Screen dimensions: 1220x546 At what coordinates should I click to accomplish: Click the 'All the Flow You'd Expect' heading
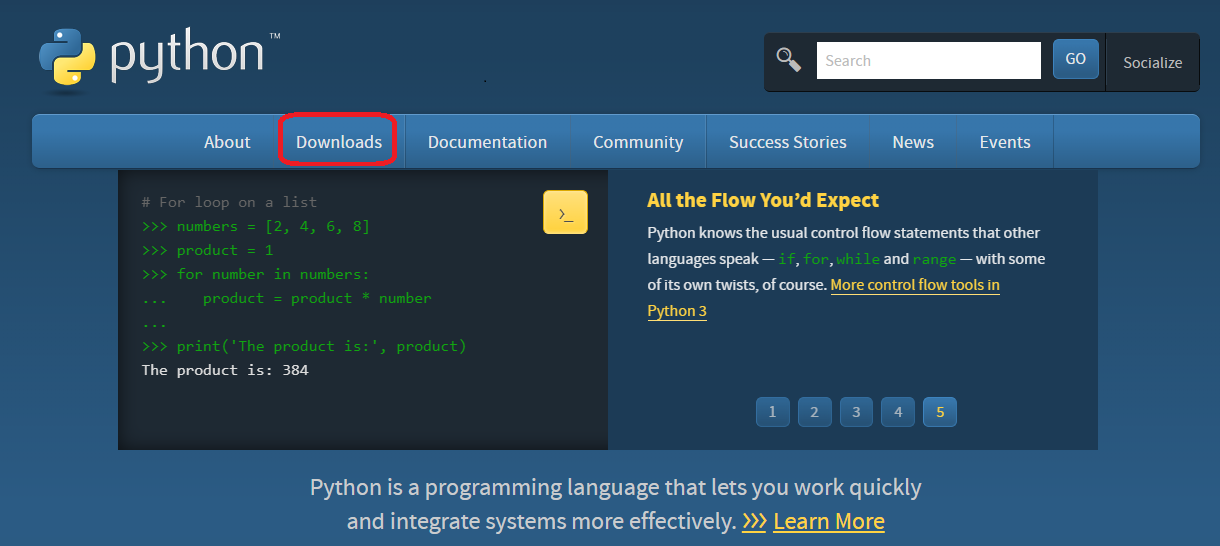click(763, 200)
